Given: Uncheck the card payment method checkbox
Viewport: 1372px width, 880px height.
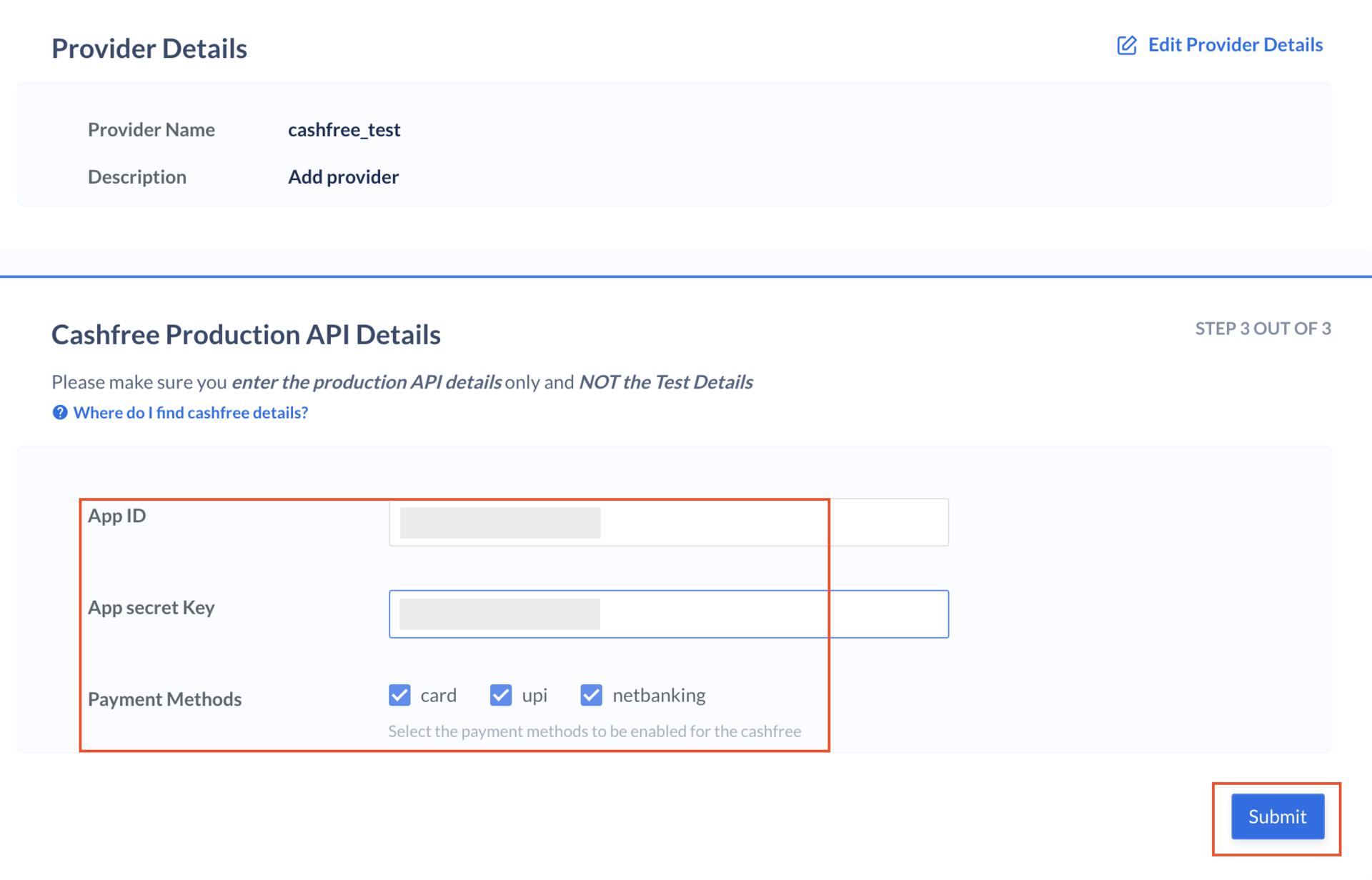Looking at the screenshot, I should 399,695.
